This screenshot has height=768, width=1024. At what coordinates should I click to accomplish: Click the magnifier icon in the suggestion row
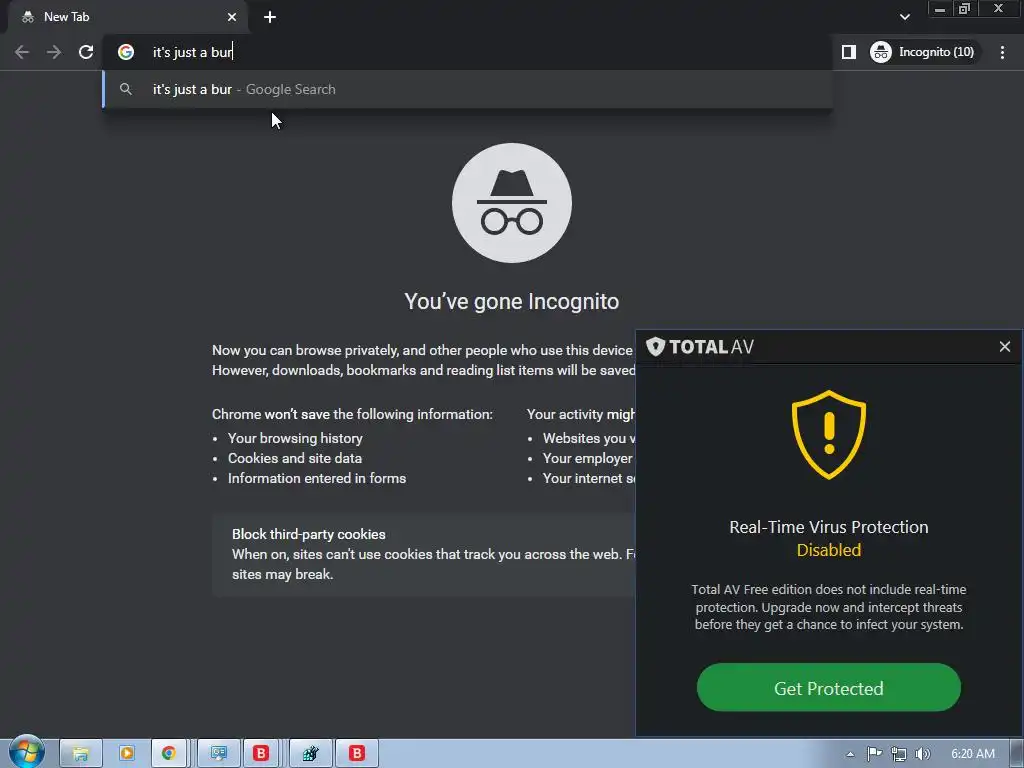tap(126, 89)
